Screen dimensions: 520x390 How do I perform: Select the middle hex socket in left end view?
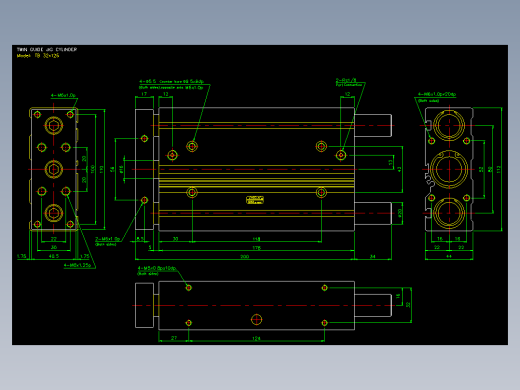[54, 169]
